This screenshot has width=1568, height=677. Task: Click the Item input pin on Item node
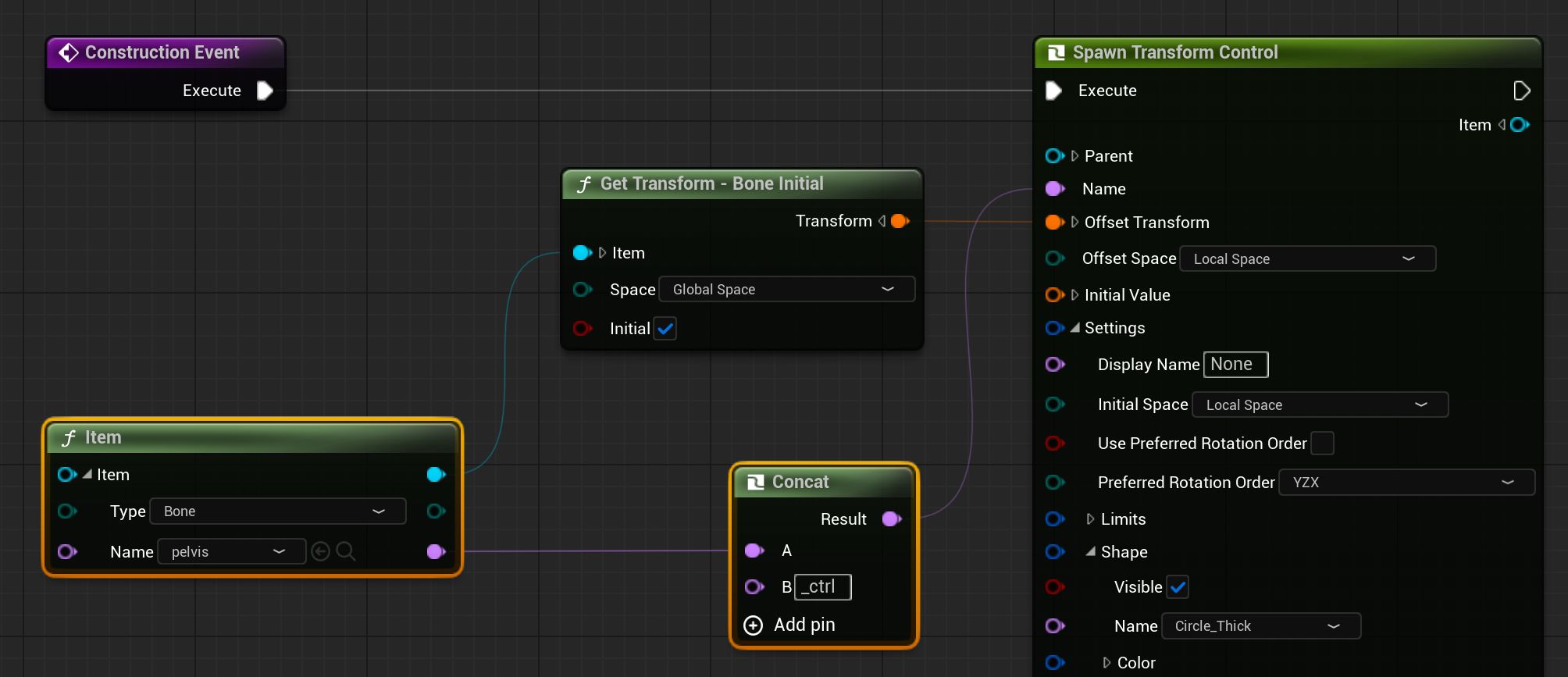[67, 475]
